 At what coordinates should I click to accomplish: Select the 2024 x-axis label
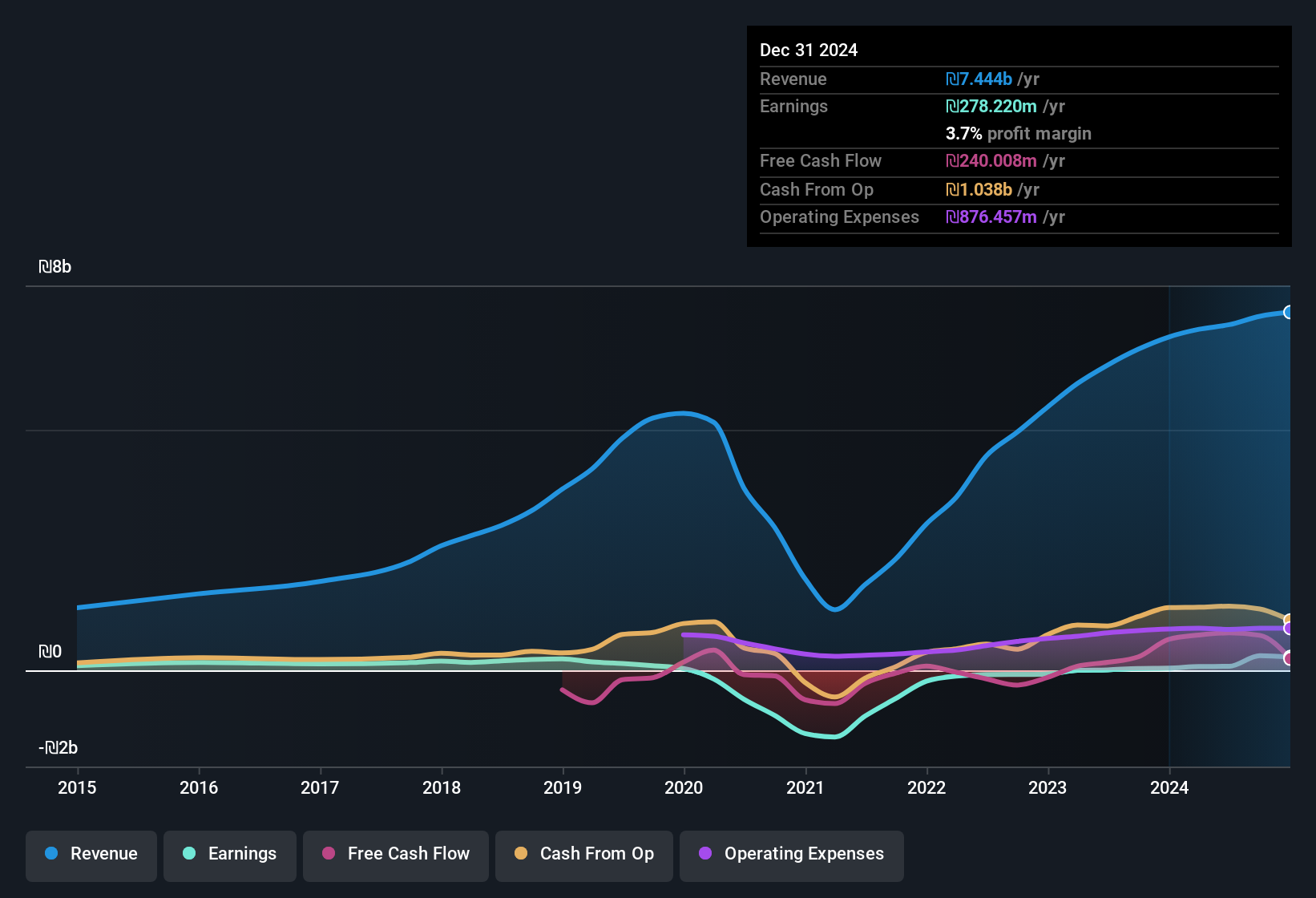click(1169, 787)
